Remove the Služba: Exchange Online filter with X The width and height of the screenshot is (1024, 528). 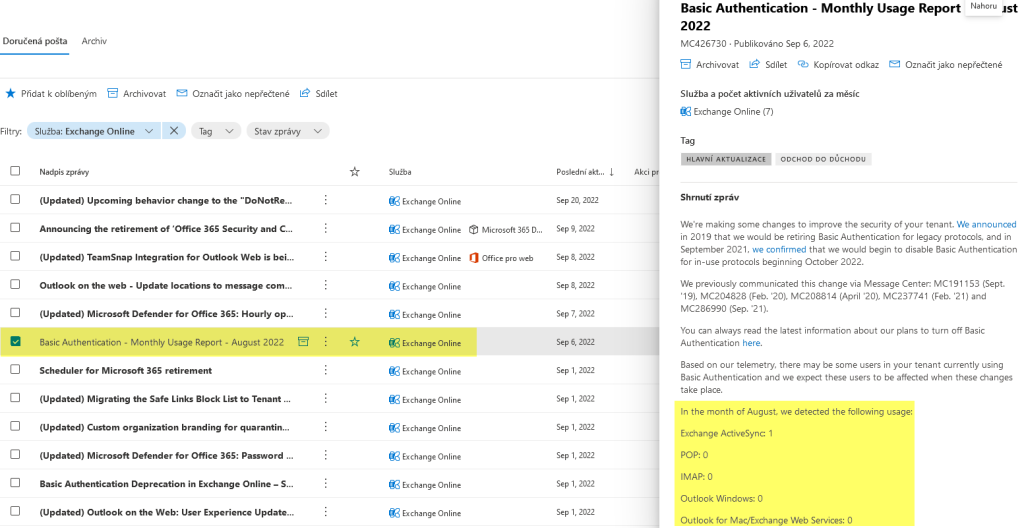[x=174, y=131]
